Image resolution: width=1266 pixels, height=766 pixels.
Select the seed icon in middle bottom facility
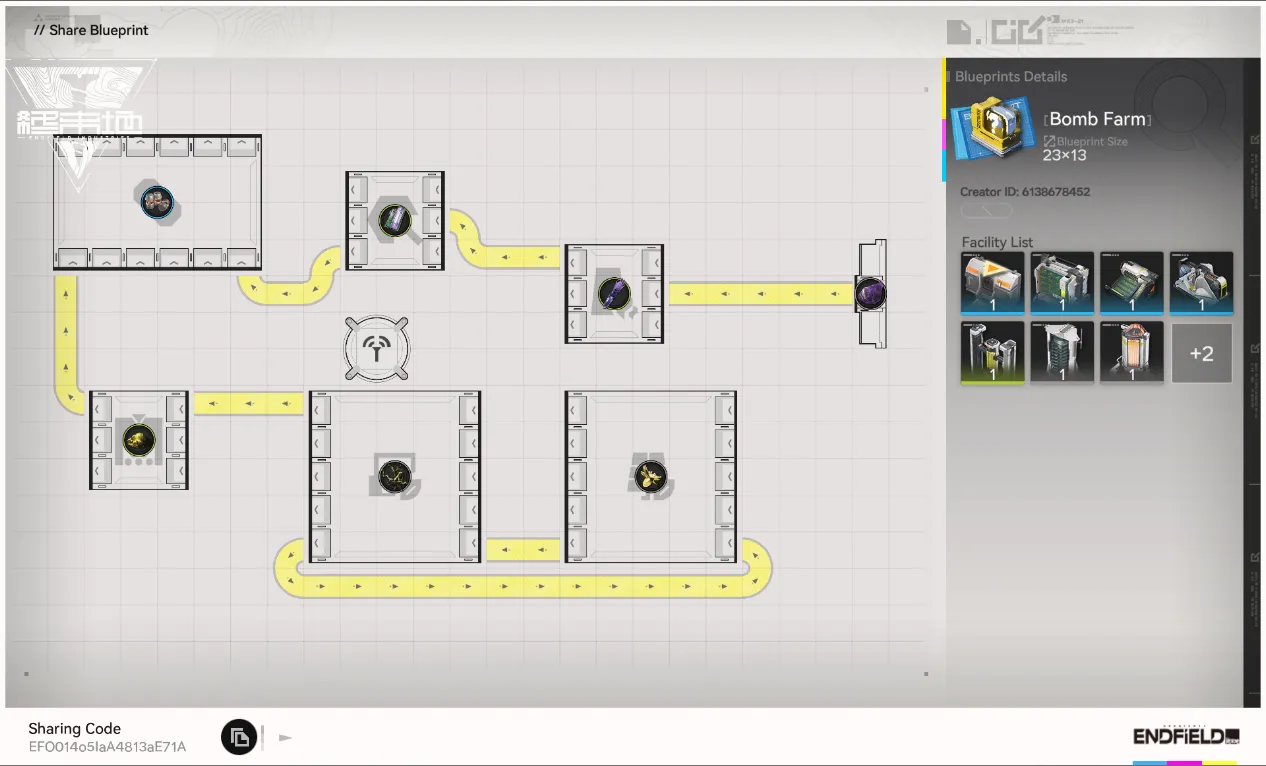coord(395,475)
